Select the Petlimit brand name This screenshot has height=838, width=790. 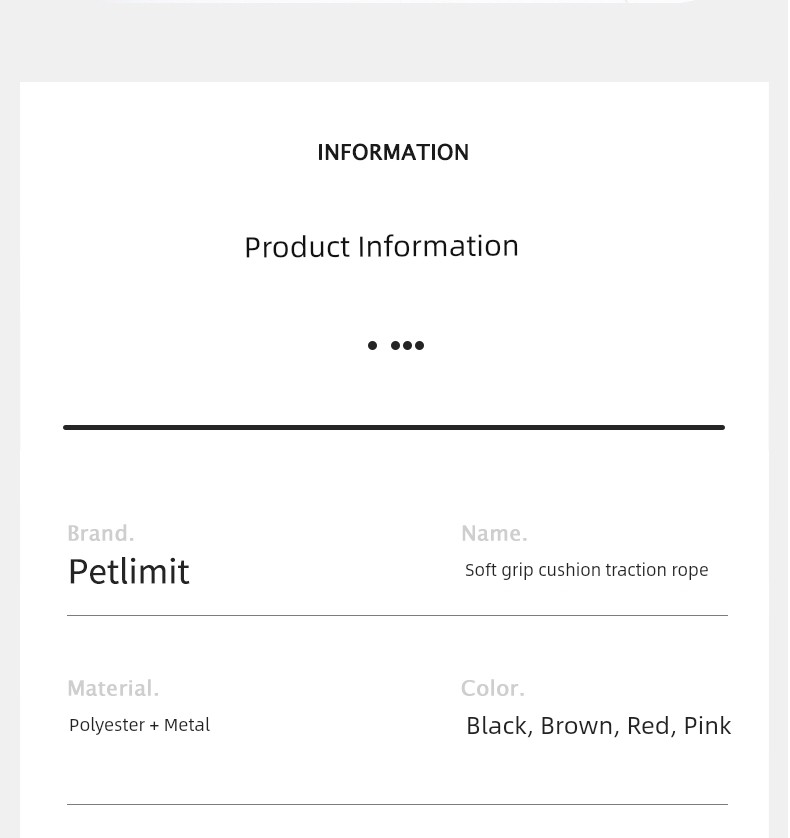[x=129, y=571]
